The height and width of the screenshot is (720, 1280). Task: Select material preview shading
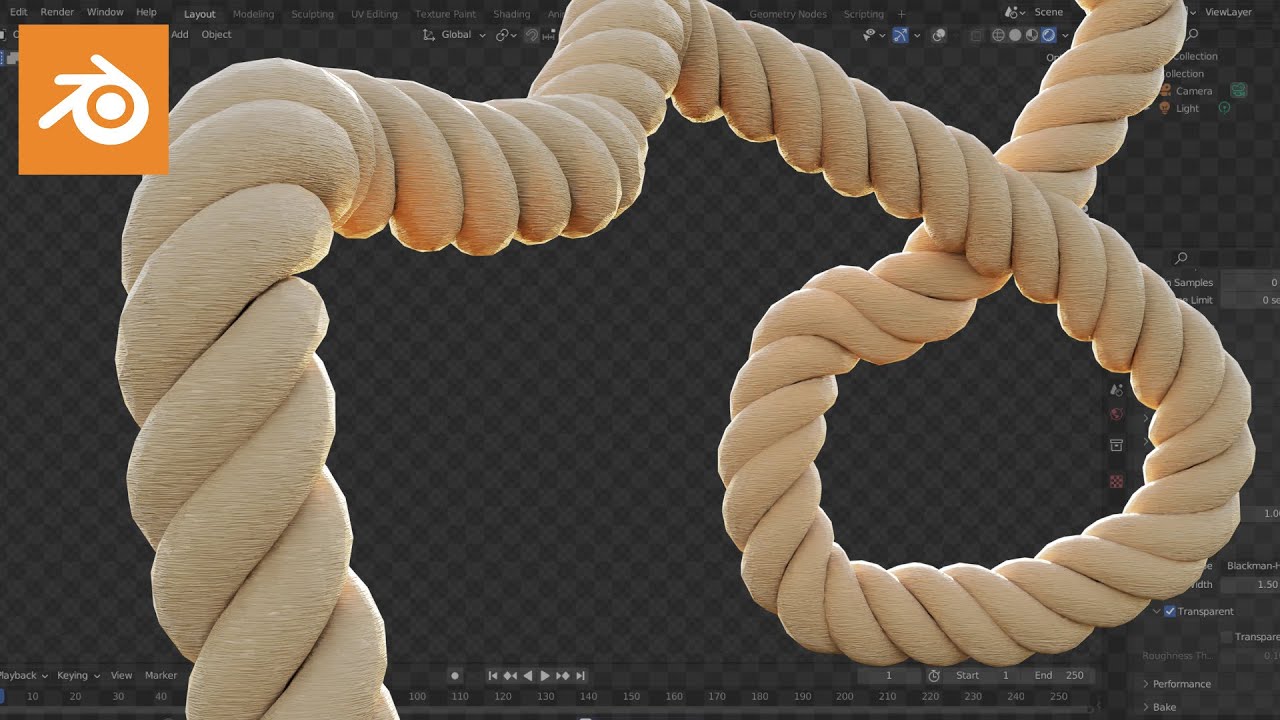click(x=1031, y=35)
